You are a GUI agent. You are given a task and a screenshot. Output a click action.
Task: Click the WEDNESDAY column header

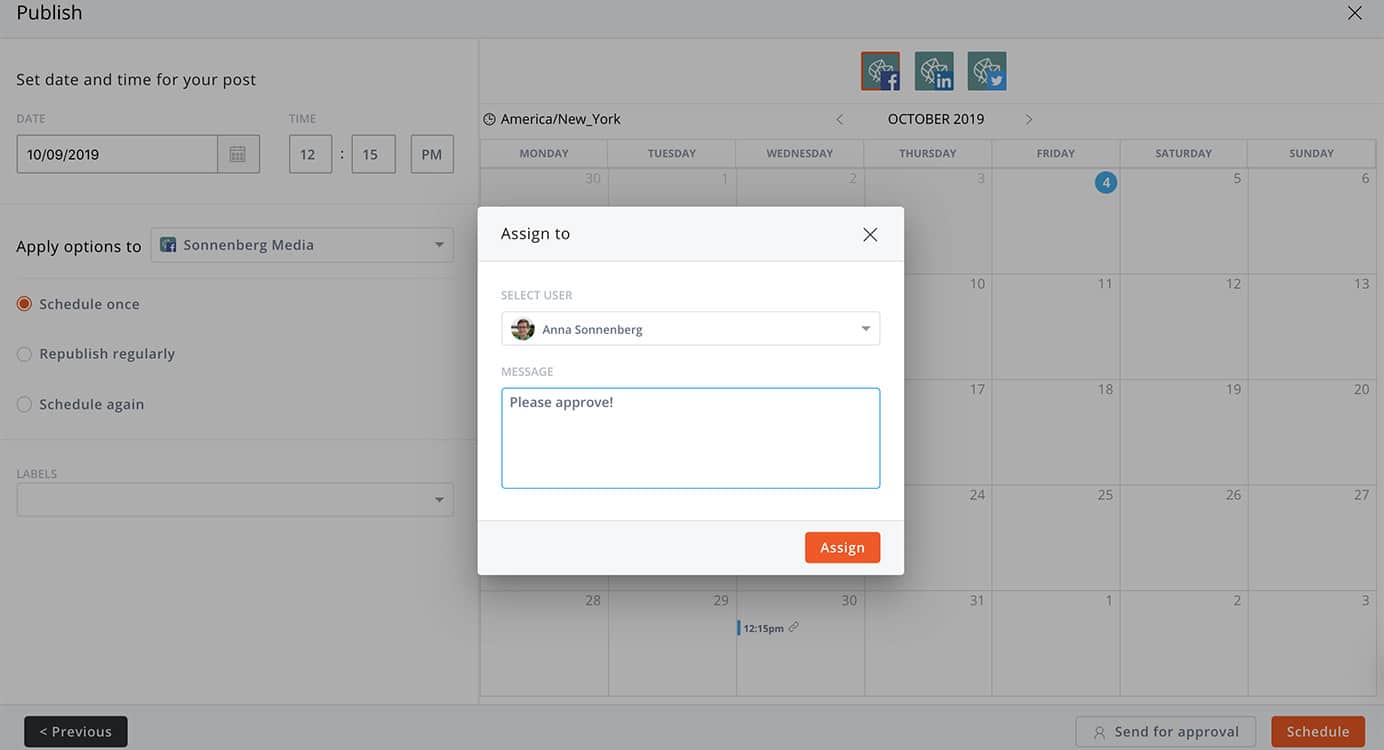coord(800,153)
